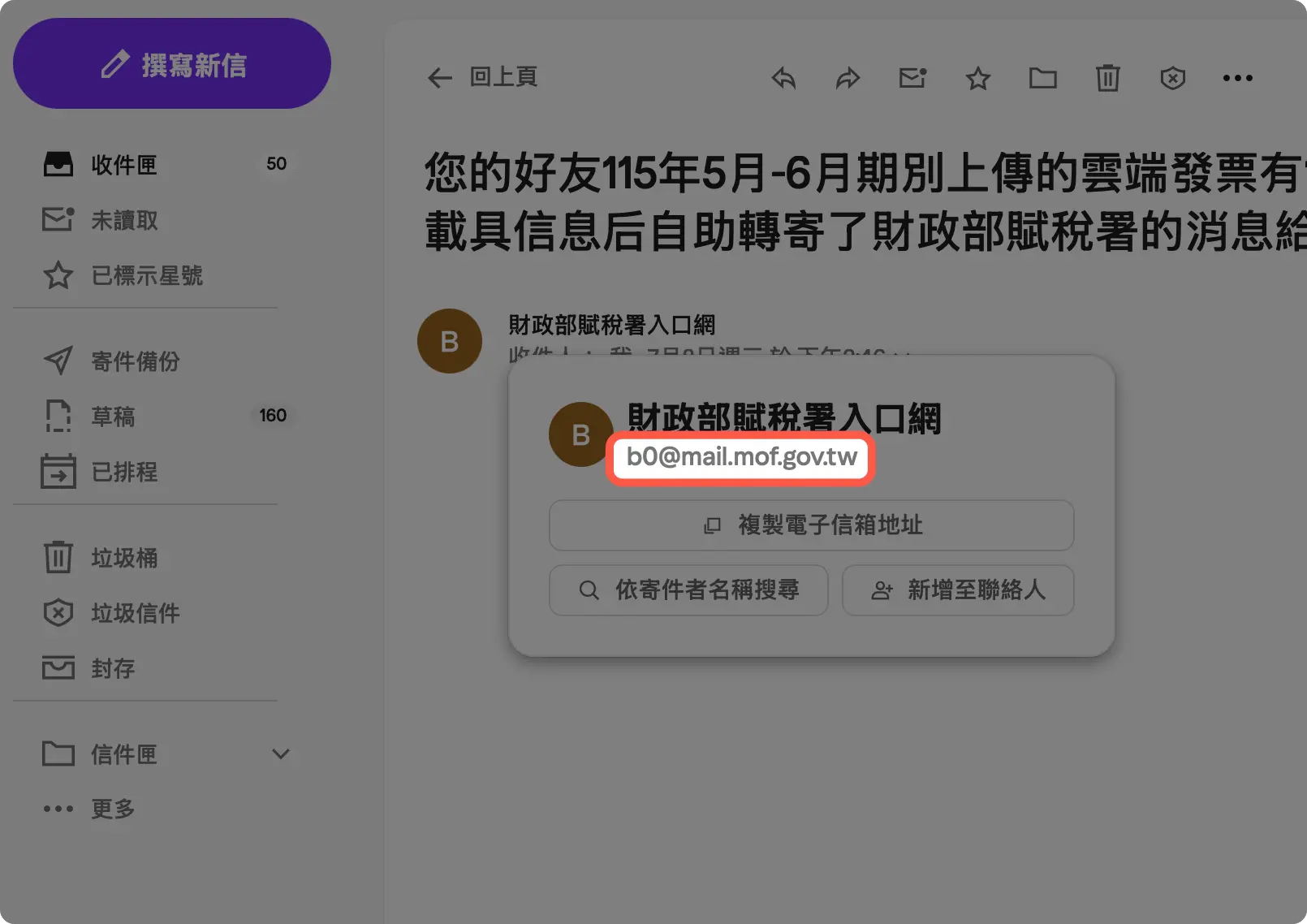This screenshot has height=924, width=1307.
Task: Report spam using the toolbar shield icon
Action: pos(1173,78)
